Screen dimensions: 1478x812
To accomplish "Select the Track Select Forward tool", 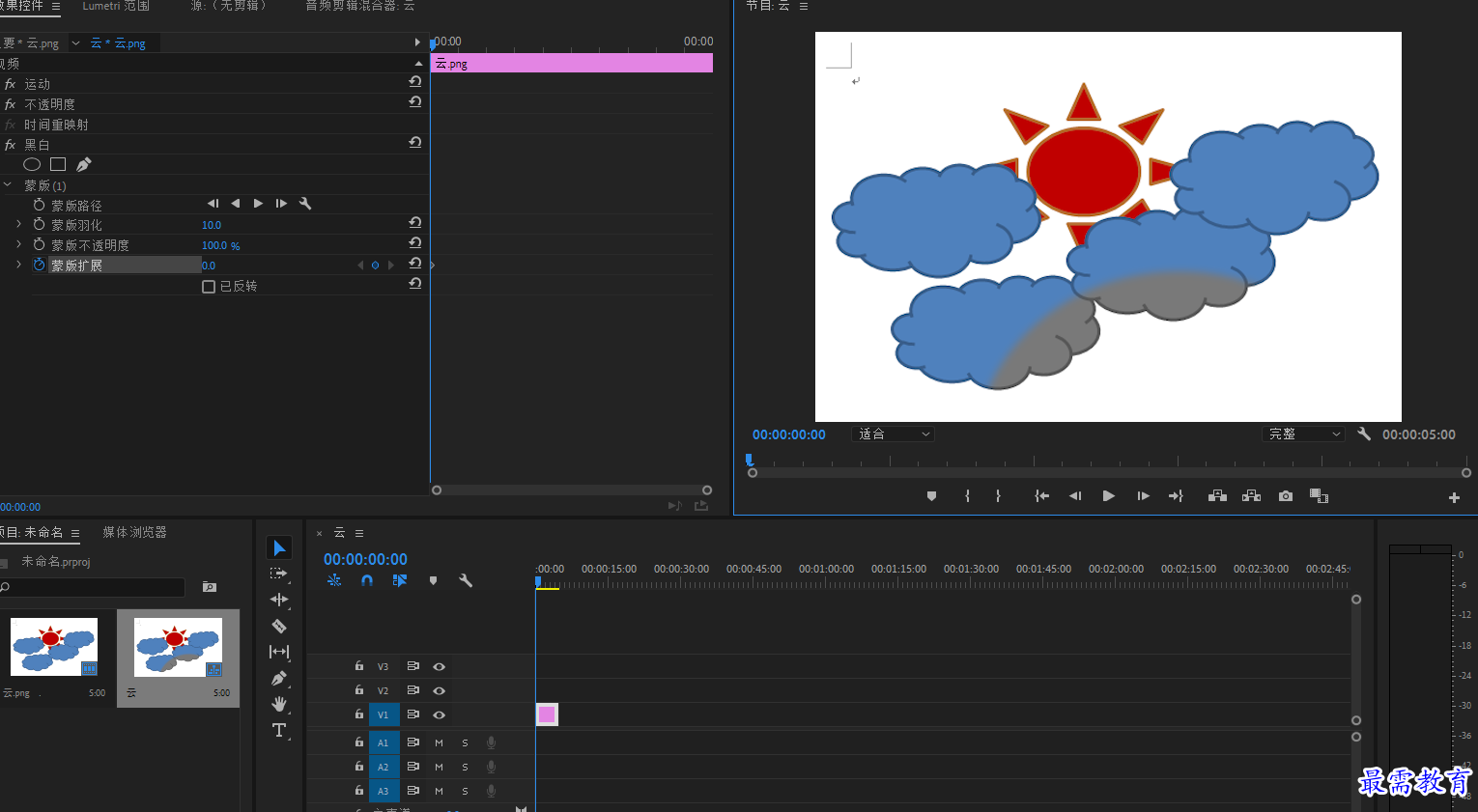I will 279,574.
